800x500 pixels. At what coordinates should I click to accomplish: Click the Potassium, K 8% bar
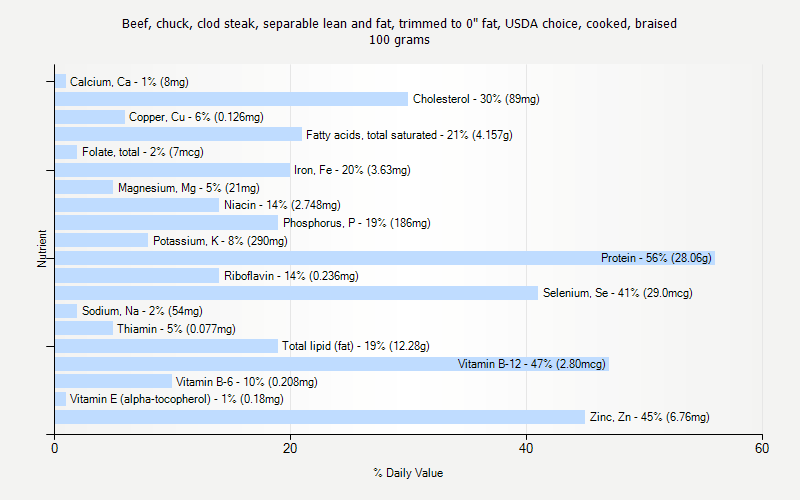[102, 240]
